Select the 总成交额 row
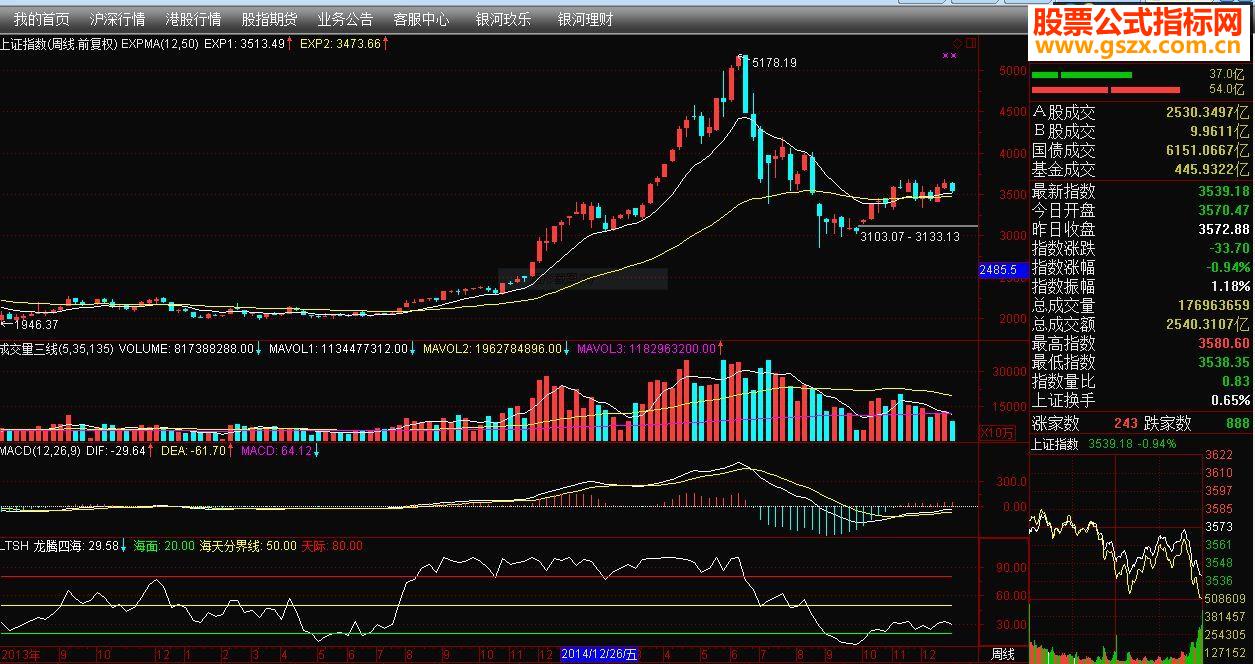 (x=1141, y=324)
